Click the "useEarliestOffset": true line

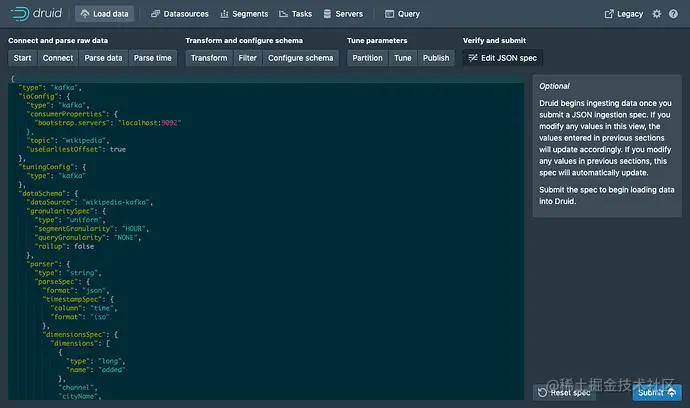pos(76,149)
